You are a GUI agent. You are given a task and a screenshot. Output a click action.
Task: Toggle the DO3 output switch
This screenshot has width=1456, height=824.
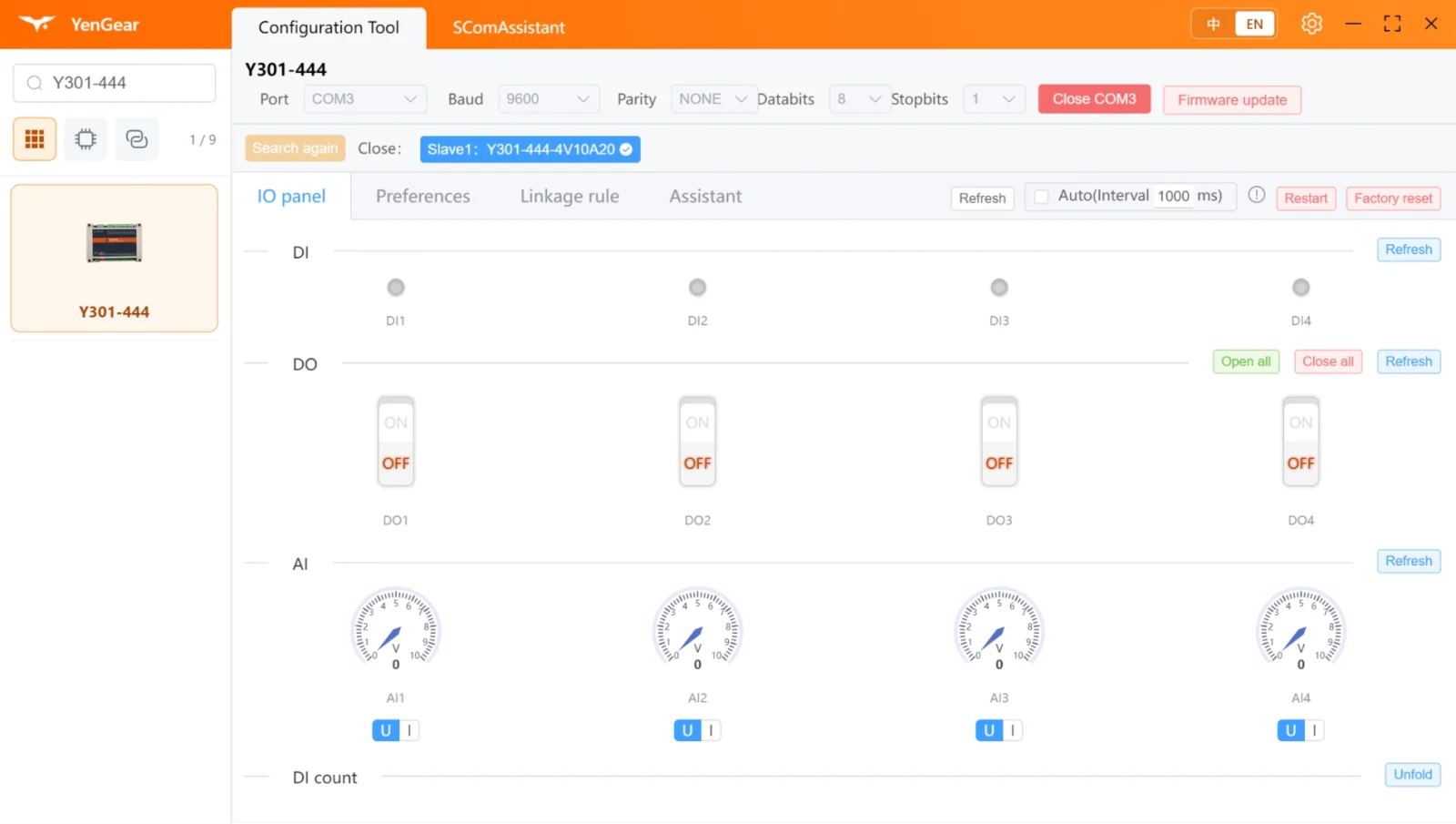(999, 442)
